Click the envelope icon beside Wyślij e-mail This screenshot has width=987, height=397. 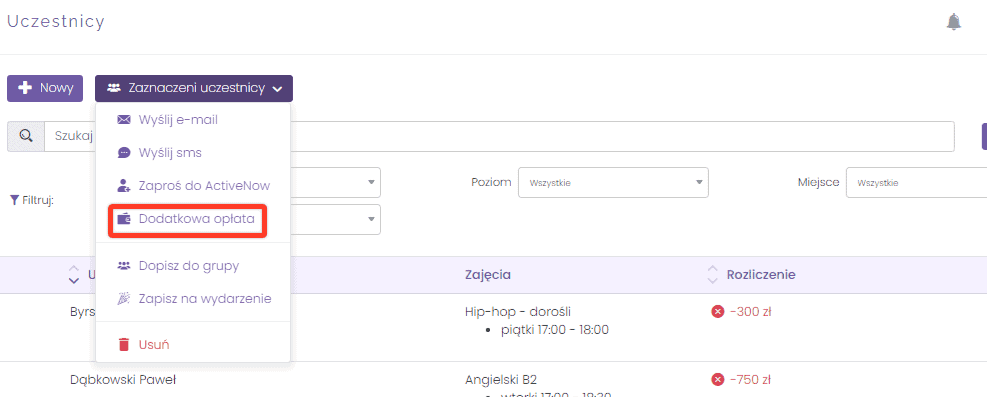124,120
